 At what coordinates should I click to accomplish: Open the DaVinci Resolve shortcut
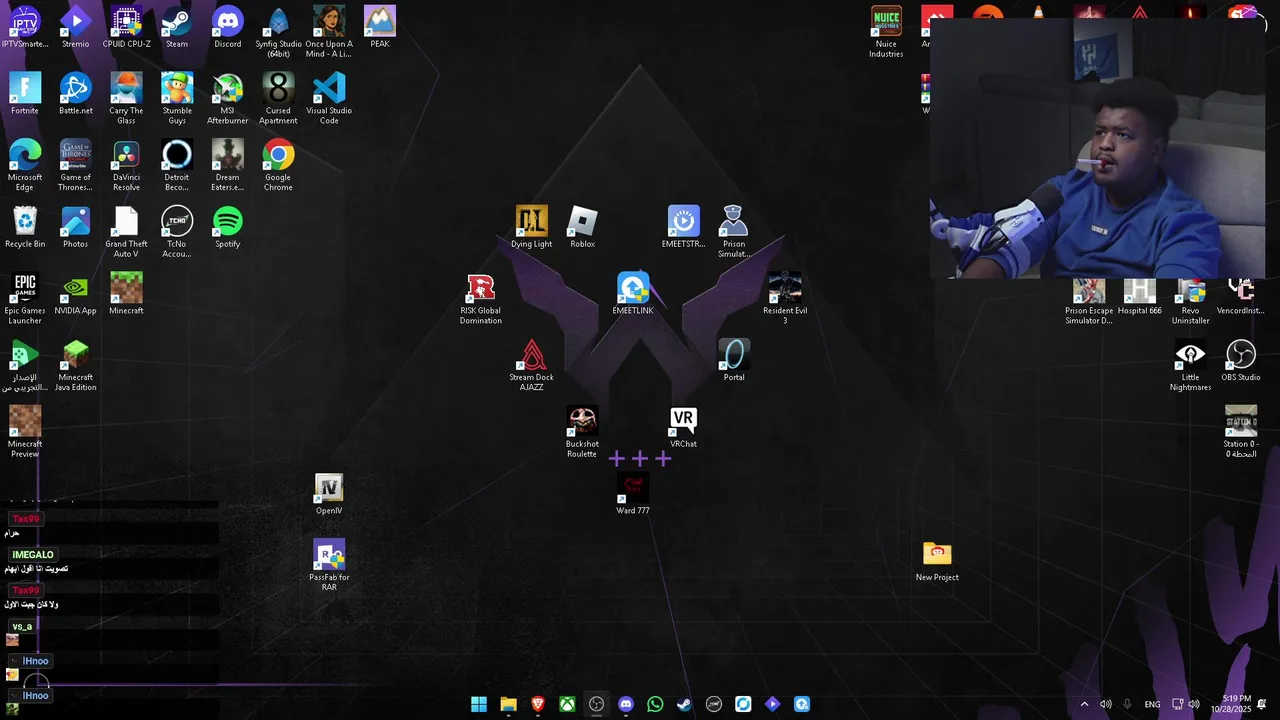126,165
